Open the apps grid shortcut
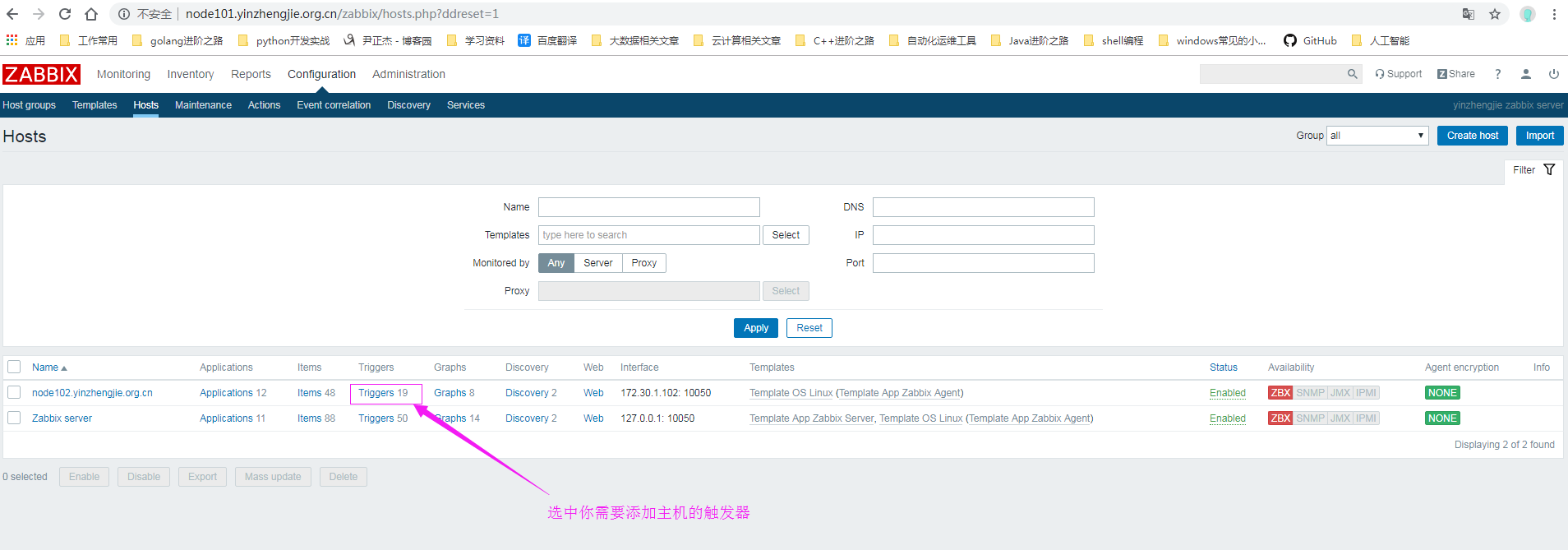 click(x=12, y=40)
